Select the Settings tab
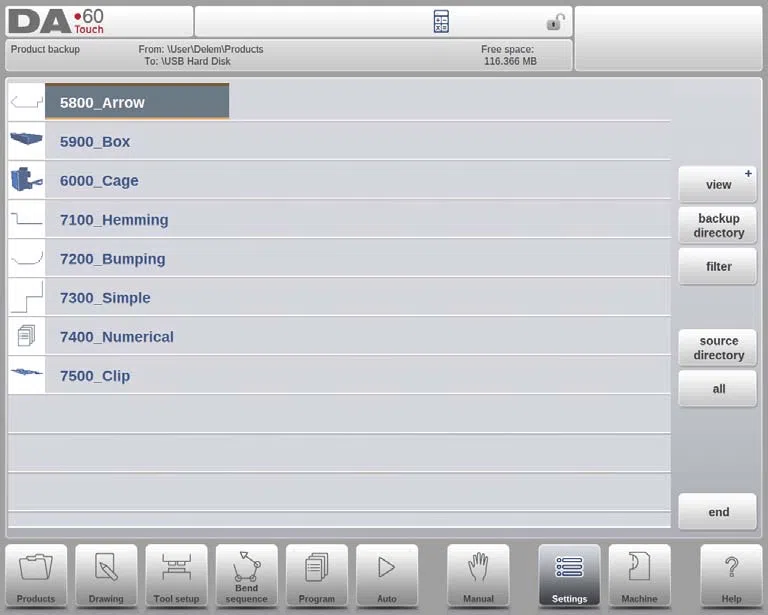Screen dimensions: 768x615 tap(569, 576)
